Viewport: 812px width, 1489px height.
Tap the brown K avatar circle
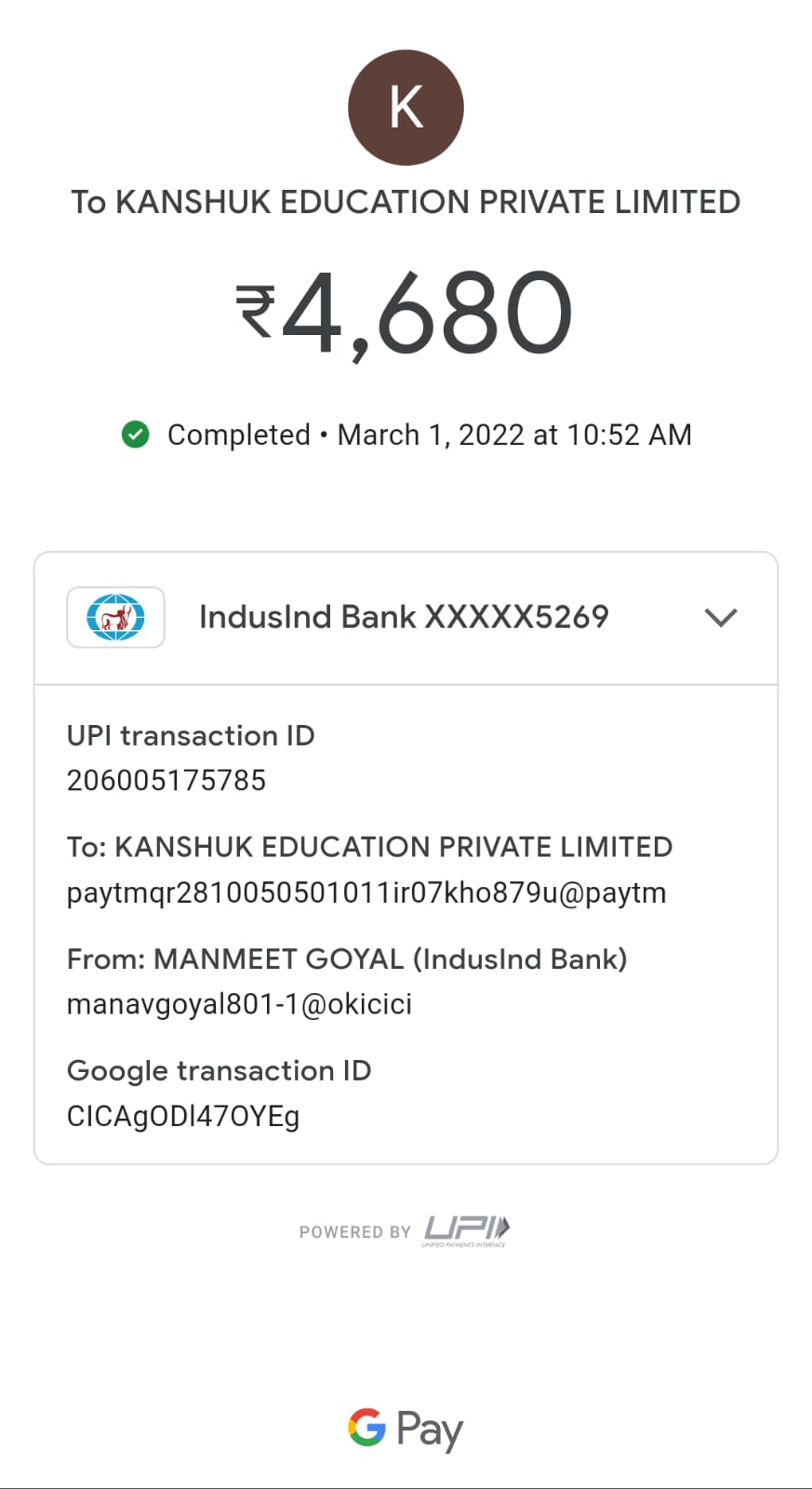point(406,108)
